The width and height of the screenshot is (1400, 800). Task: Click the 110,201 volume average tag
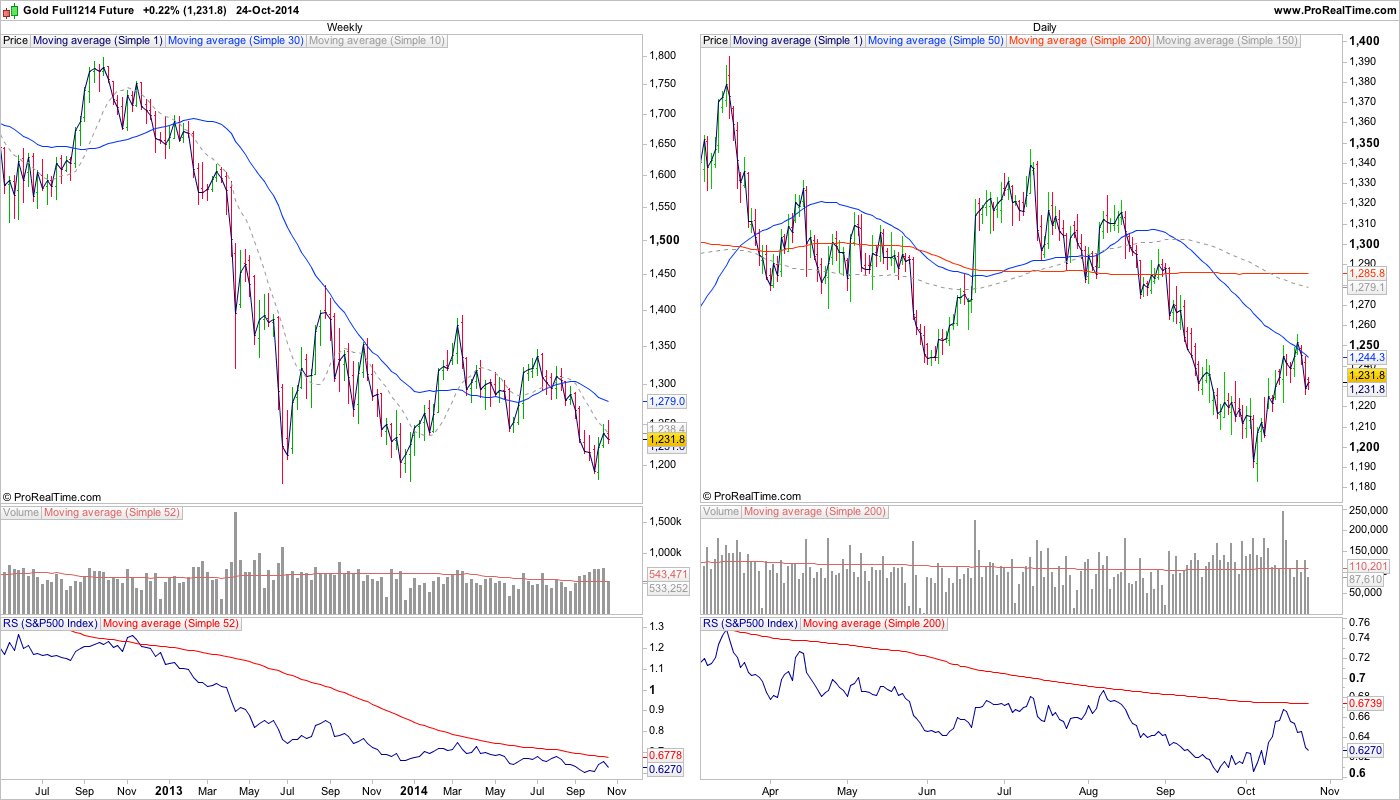point(1367,567)
